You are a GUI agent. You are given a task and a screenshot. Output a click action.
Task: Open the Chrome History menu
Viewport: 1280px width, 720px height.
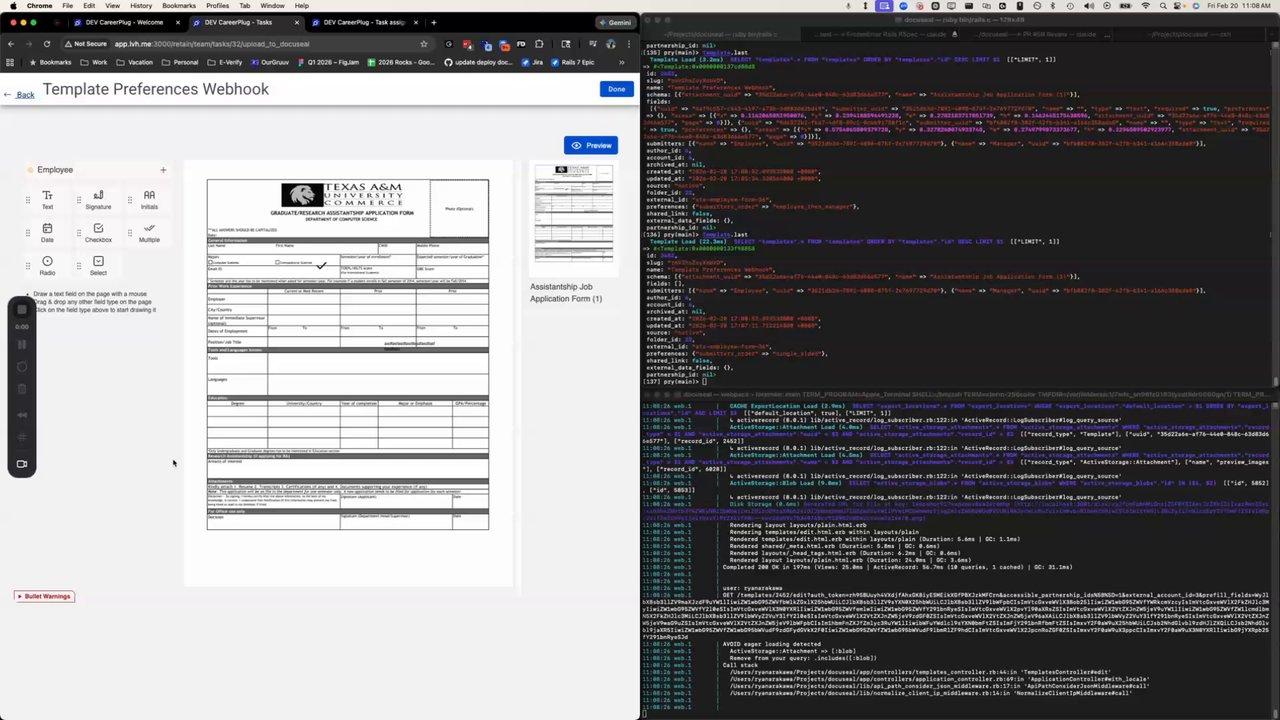pos(140,6)
